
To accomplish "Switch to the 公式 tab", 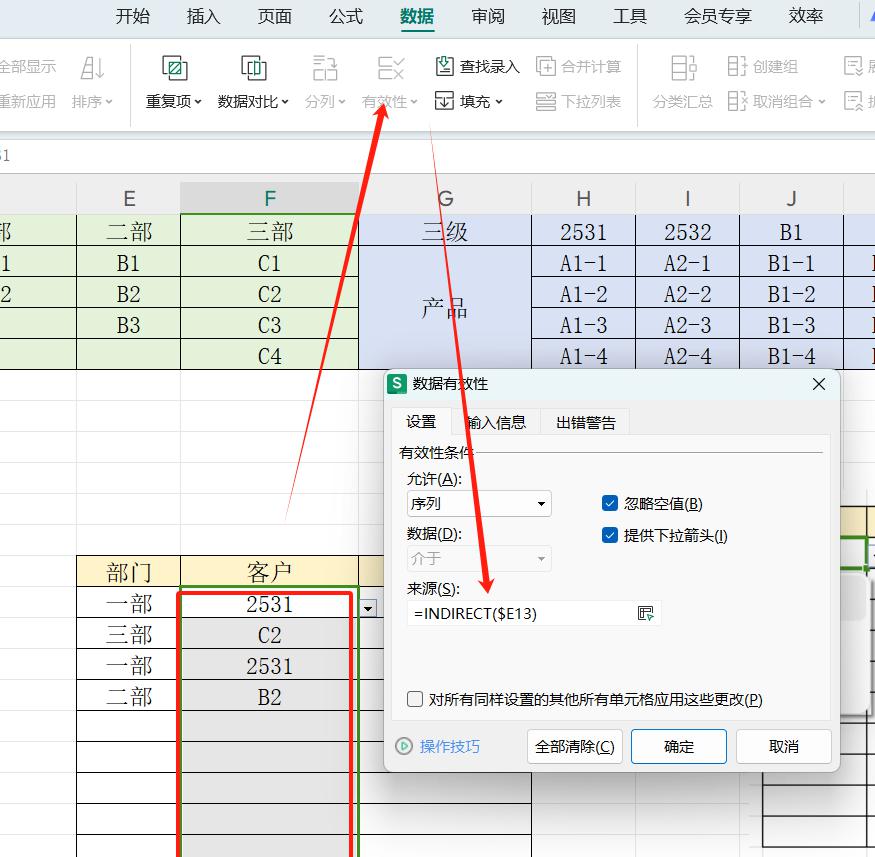I will pyautogui.click(x=346, y=17).
